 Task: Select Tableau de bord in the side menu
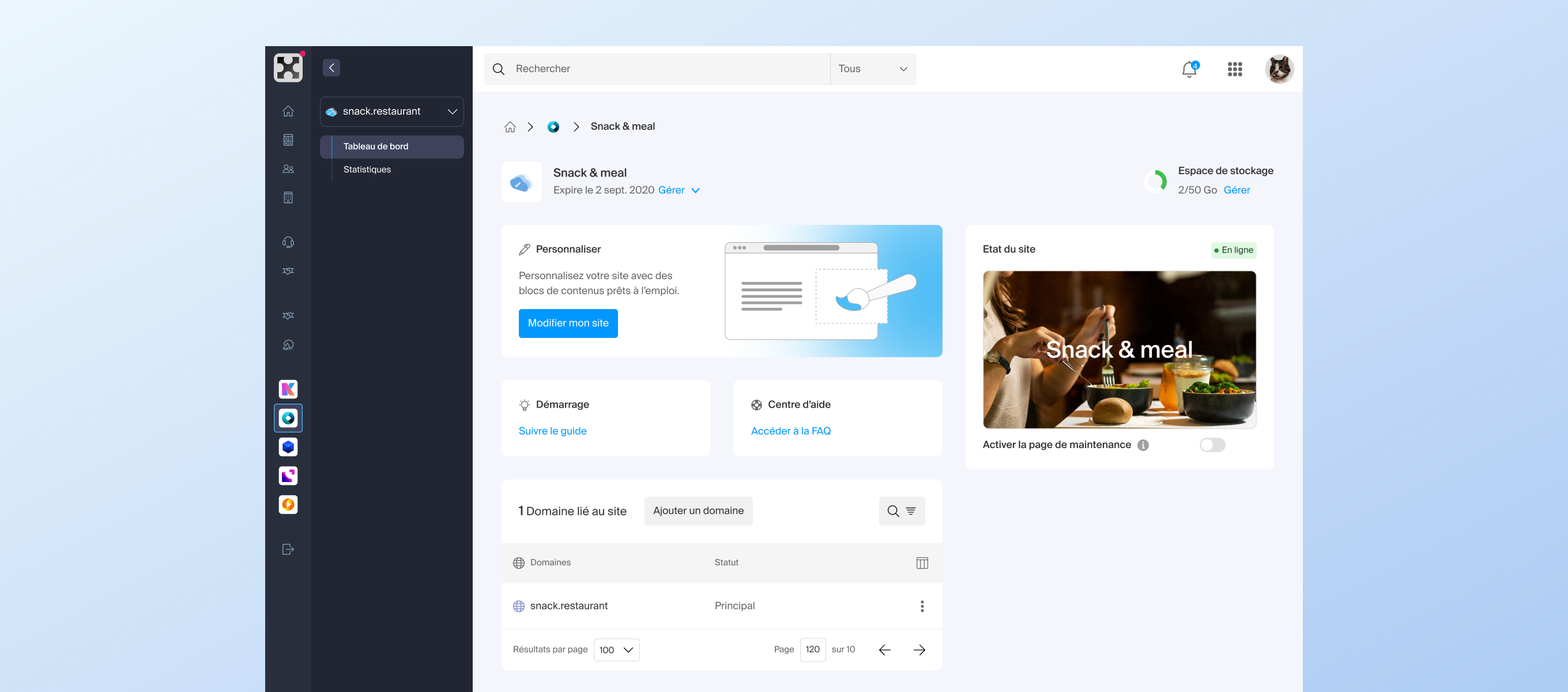point(392,147)
